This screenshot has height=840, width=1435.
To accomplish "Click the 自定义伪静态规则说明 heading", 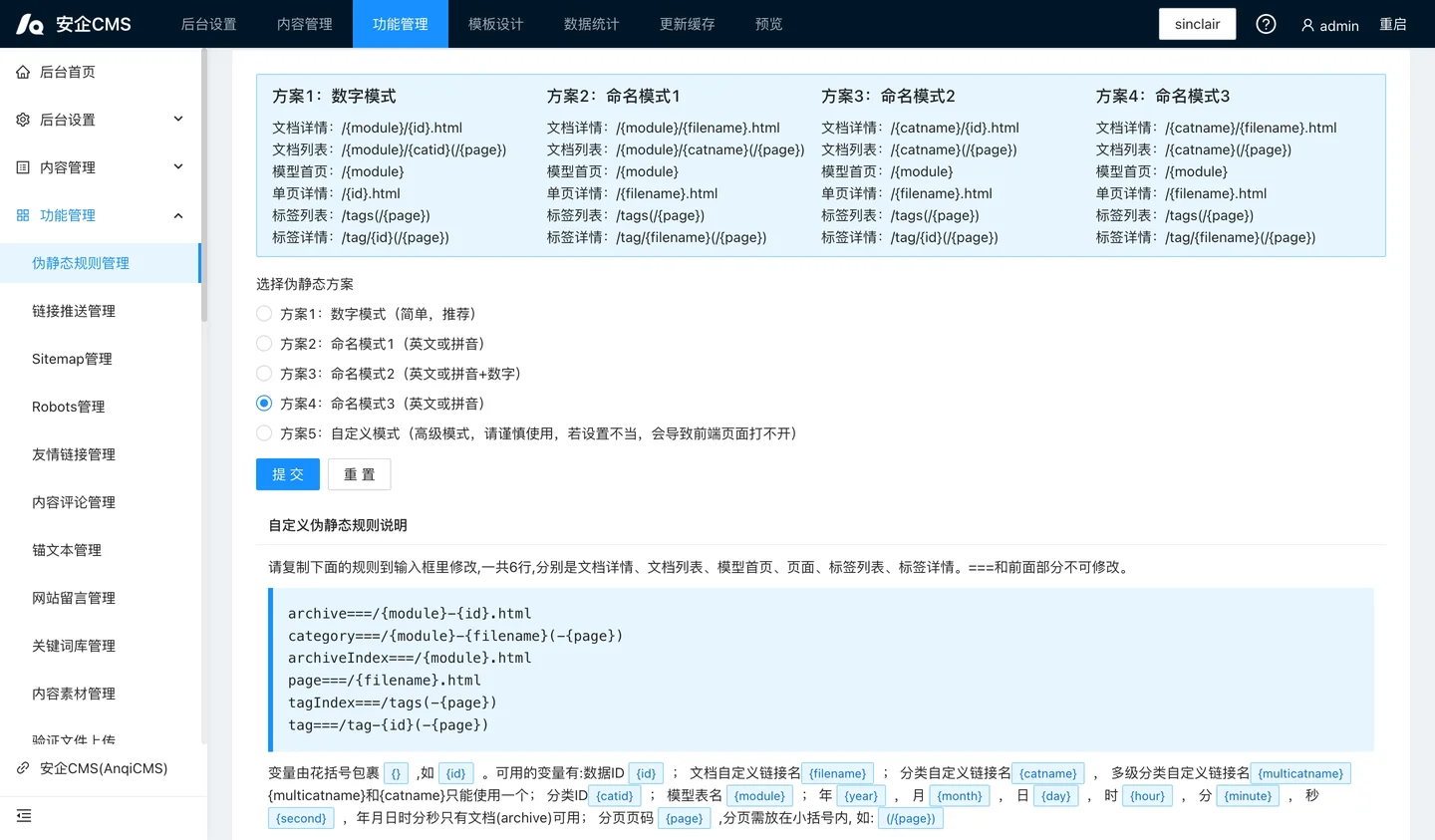I will coord(338,525).
